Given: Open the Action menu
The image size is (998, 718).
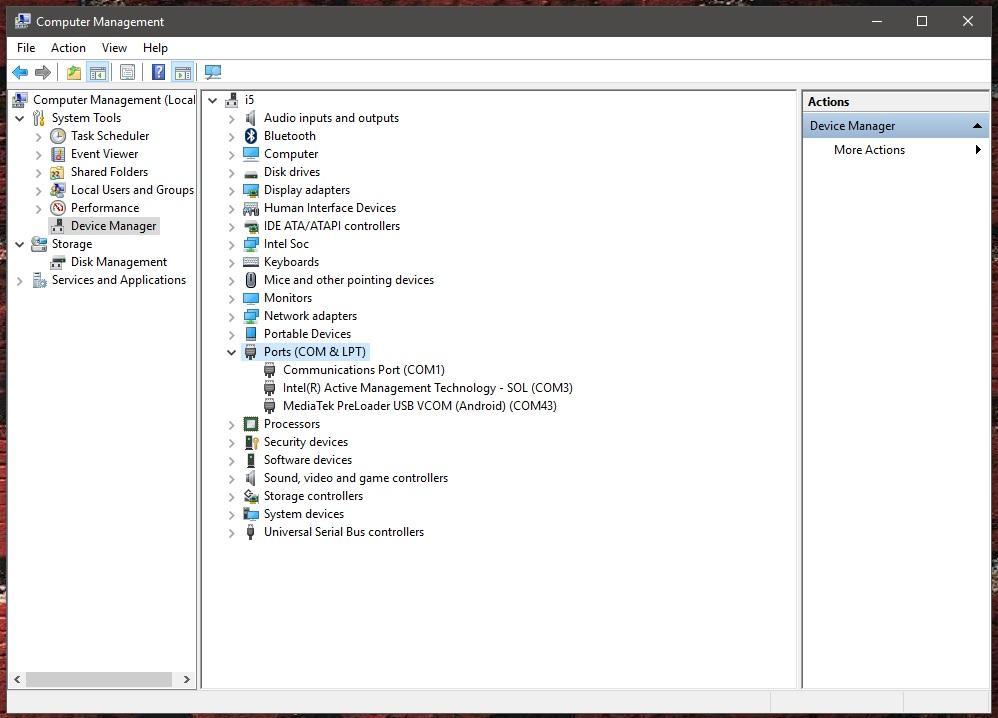Looking at the screenshot, I should click(68, 47).
